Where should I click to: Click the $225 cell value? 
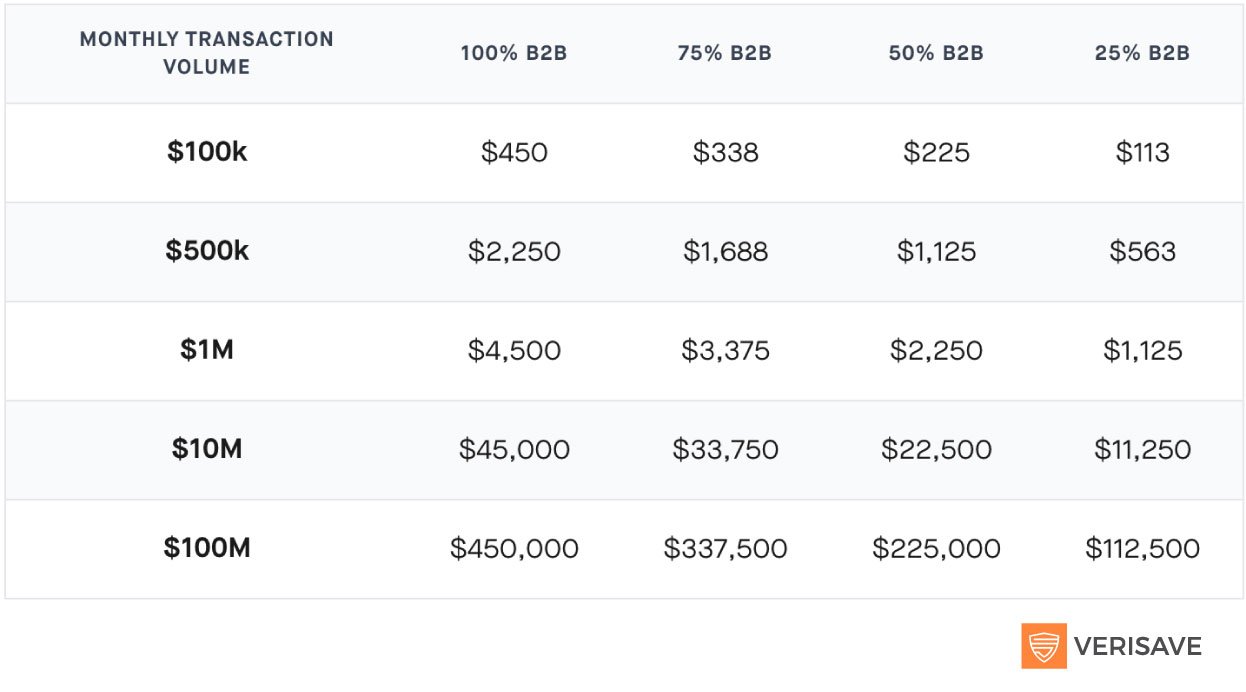[936, 153]
